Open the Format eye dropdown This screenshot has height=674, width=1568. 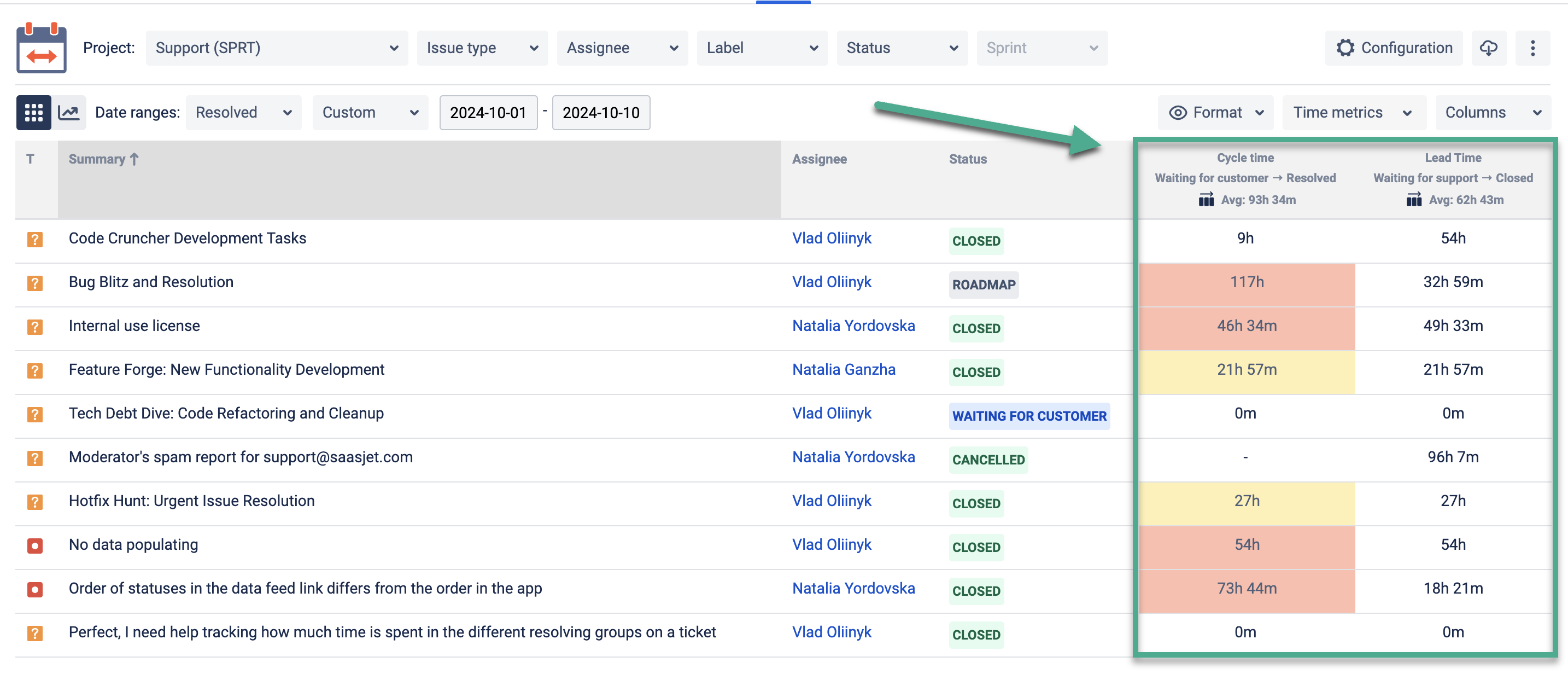pyautogui.click(x=1215, y=113)
